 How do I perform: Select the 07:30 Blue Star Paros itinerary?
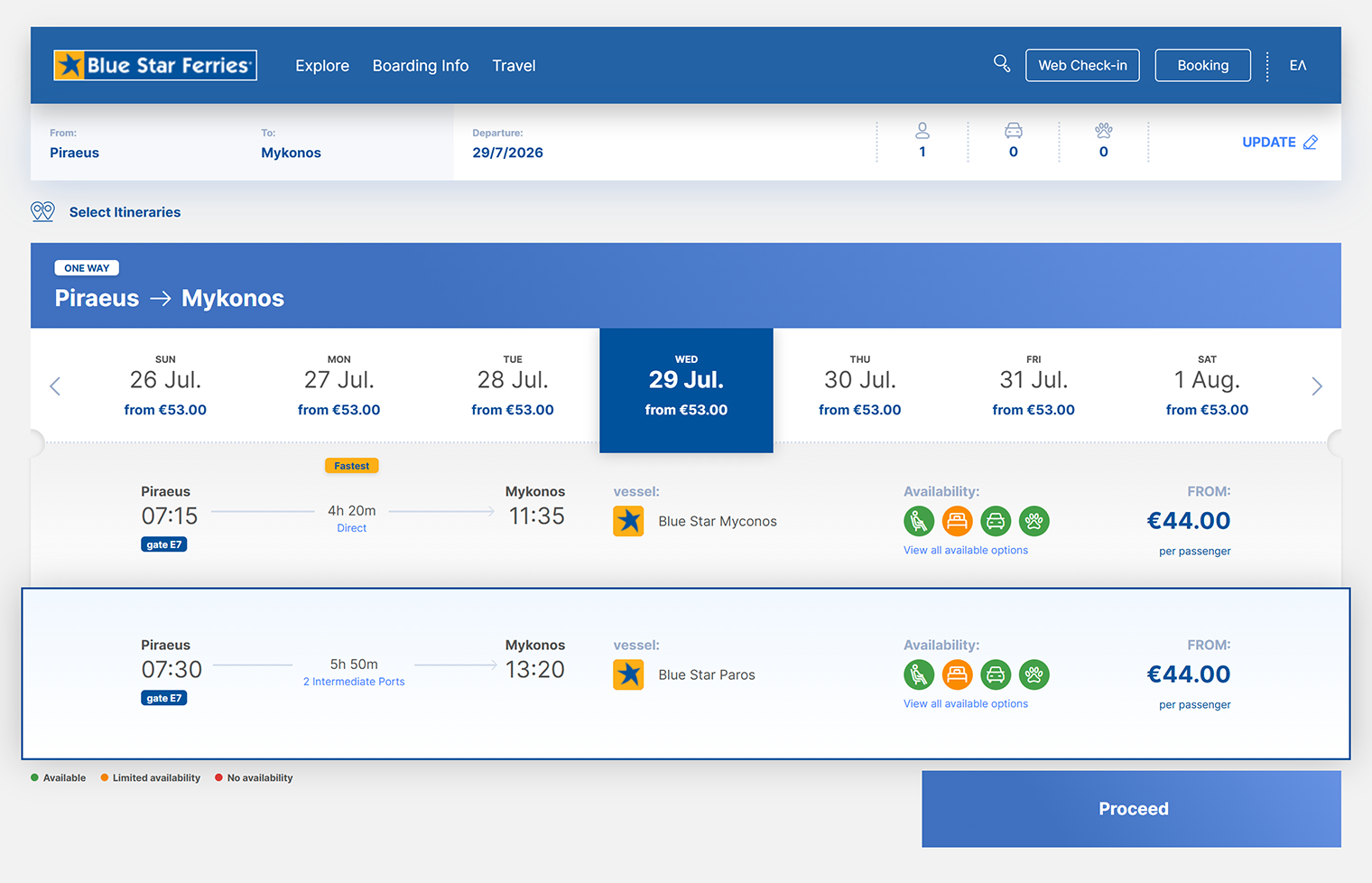tap(686, 674)
